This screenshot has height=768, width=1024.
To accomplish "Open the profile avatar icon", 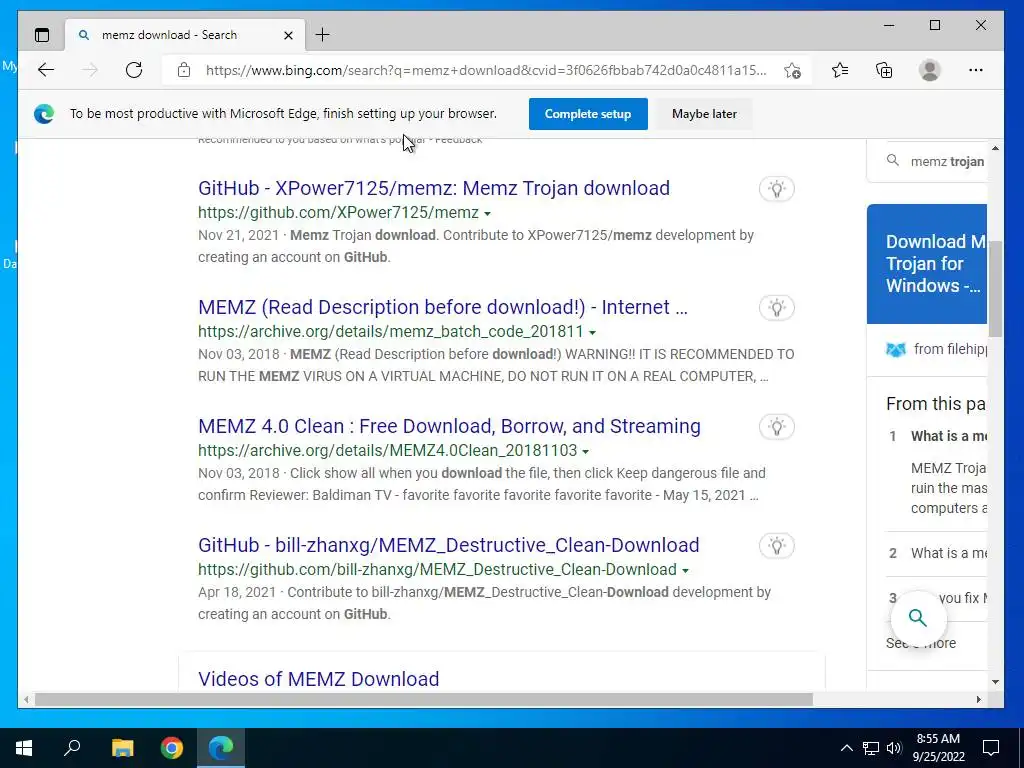I will [x=929, y=70].
